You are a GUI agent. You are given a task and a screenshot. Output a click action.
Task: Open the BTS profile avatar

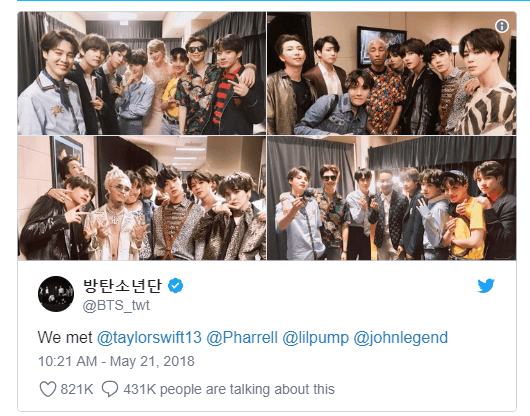[56, 293]
